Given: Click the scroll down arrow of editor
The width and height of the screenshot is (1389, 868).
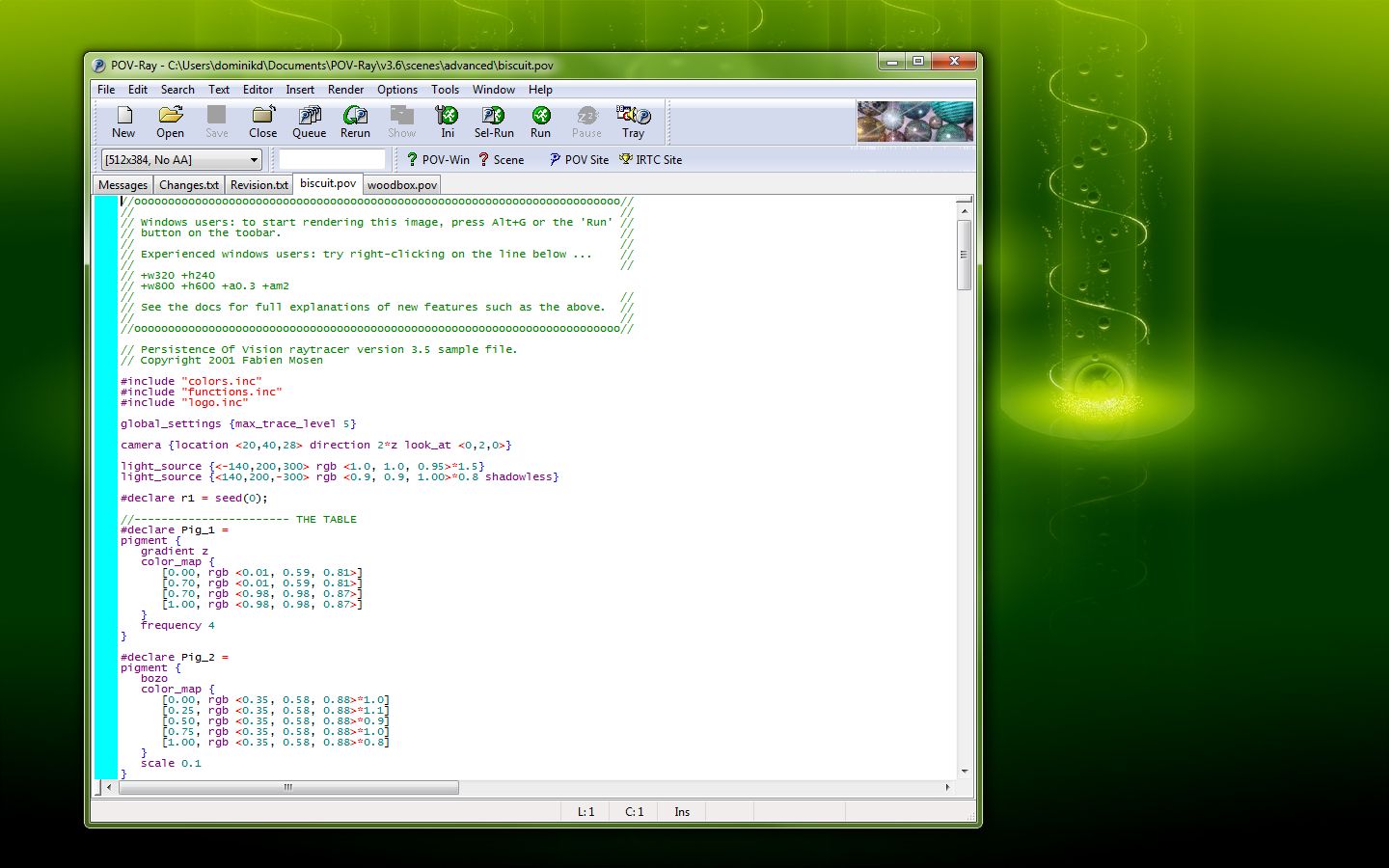Looking at the screenshot, I should click(x=964, y=772).
